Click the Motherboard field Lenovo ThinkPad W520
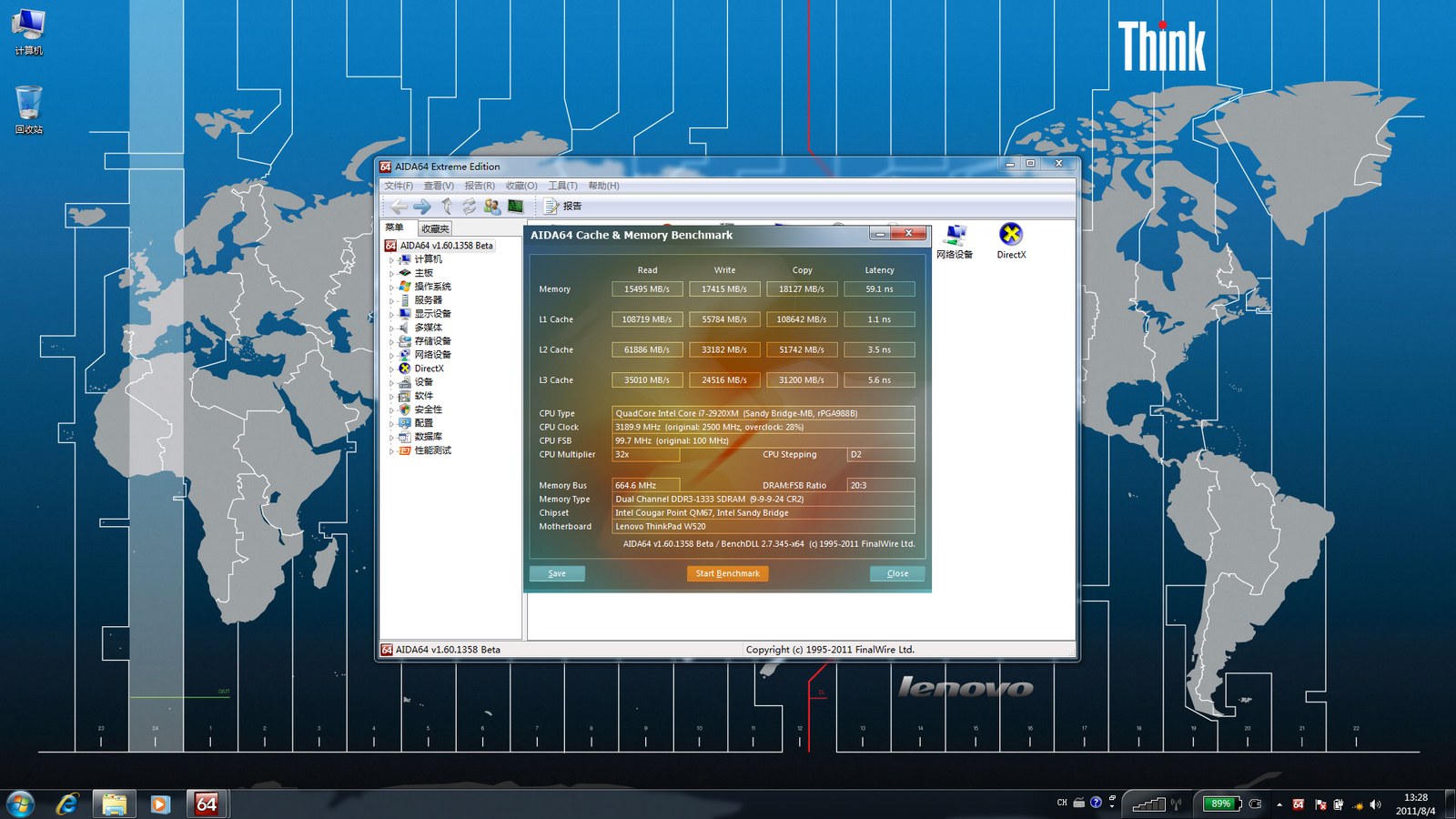 pyautogui.click(x=763, y=526)
